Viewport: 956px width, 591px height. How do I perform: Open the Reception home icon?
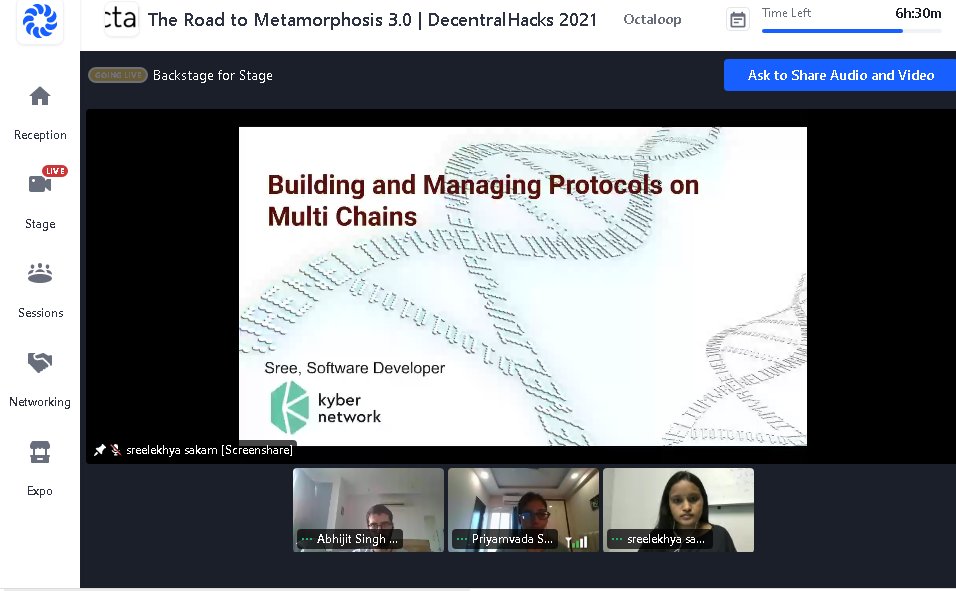coord(40,96)
